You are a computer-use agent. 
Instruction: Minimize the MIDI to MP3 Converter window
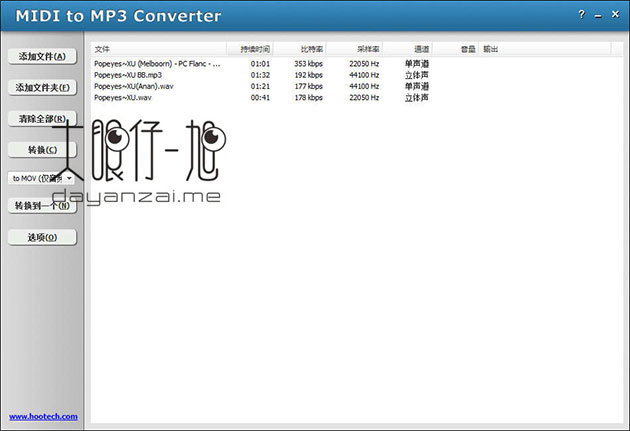(x=598, y=16)
